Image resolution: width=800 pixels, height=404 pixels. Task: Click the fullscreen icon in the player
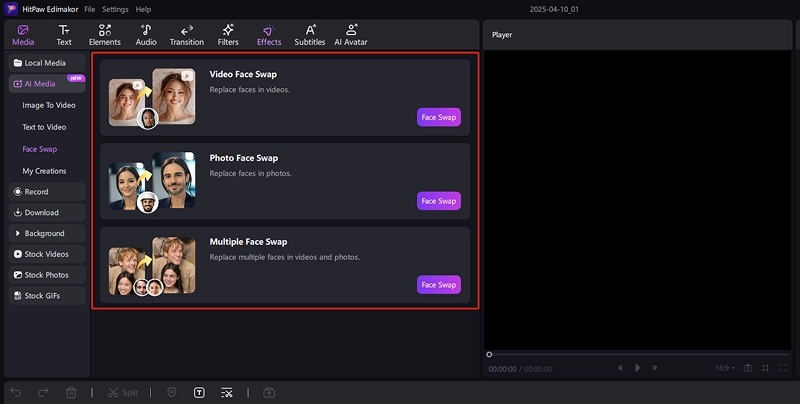click(x=783, y=368)
